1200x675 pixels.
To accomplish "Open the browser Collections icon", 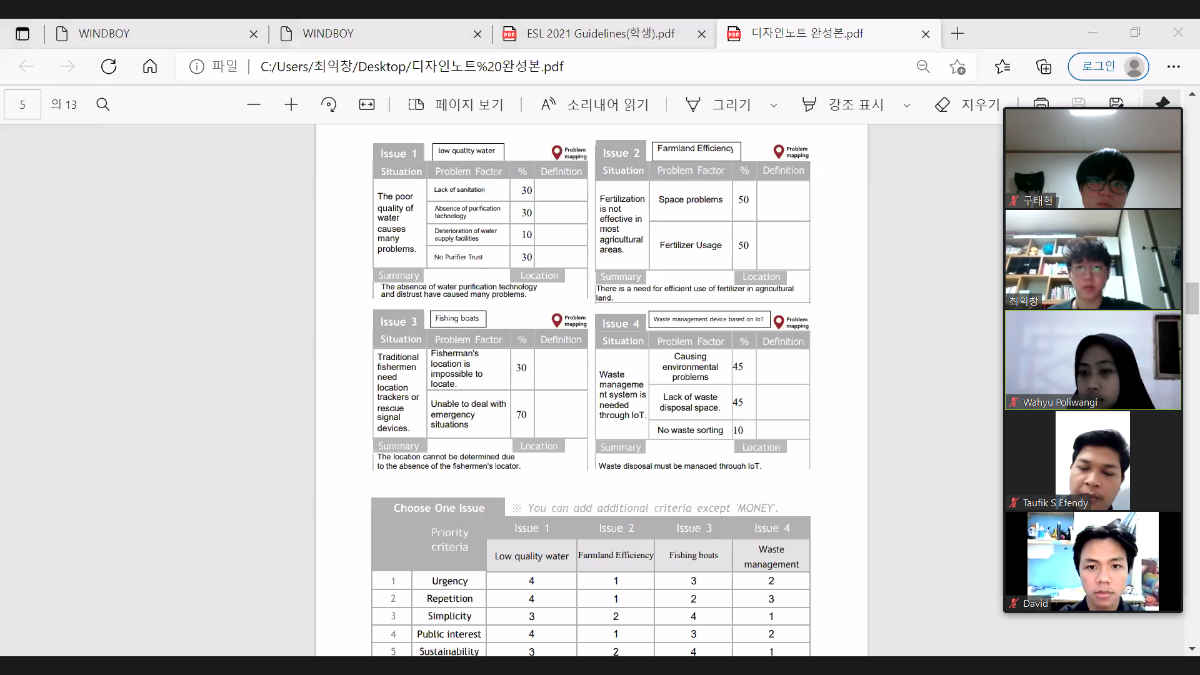I will tap(1044, 67).
